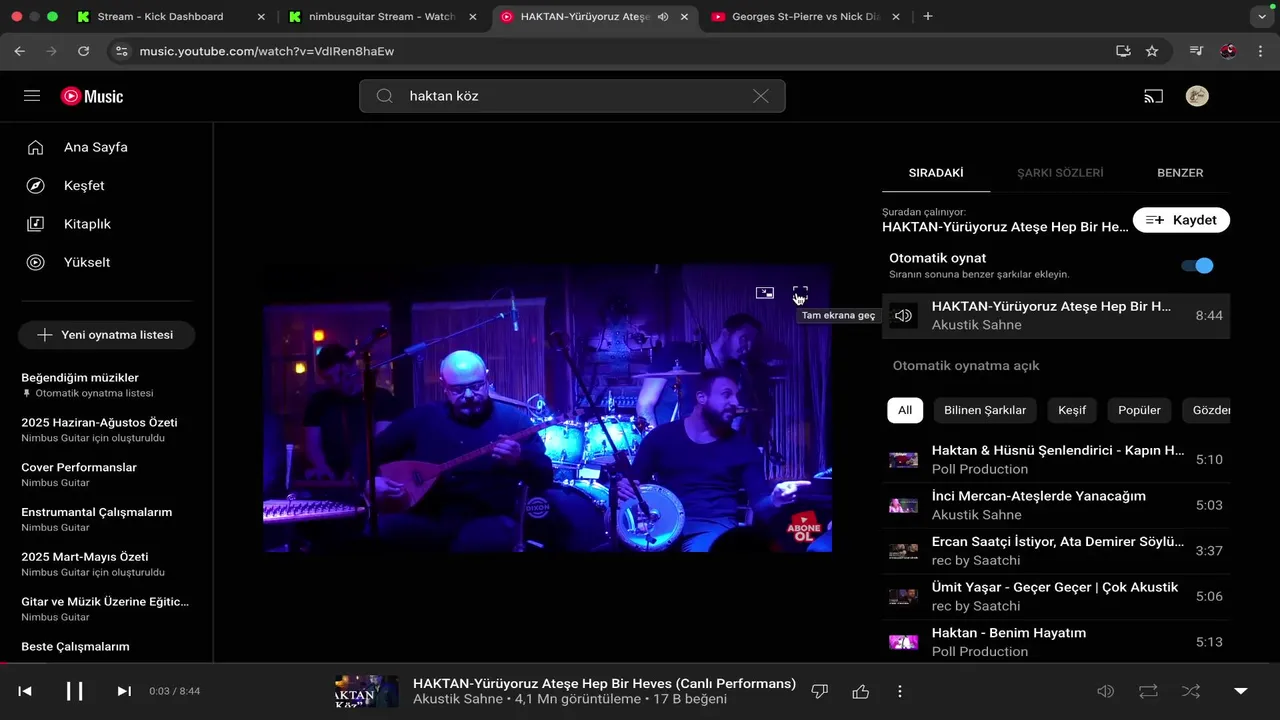The height and width of the screenshot is (720, 1280).
Task: Pause the current song
Action: [x=75, y=691]
